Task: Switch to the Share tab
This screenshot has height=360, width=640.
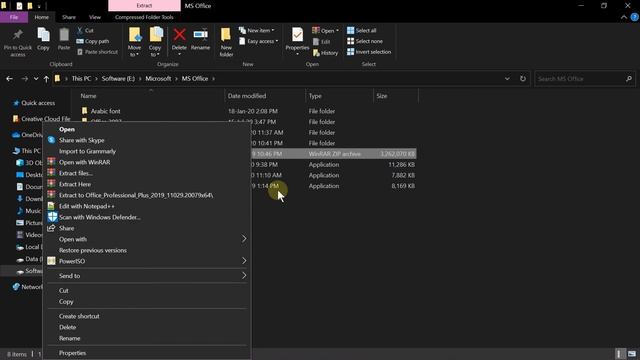Action: (69, 17)
